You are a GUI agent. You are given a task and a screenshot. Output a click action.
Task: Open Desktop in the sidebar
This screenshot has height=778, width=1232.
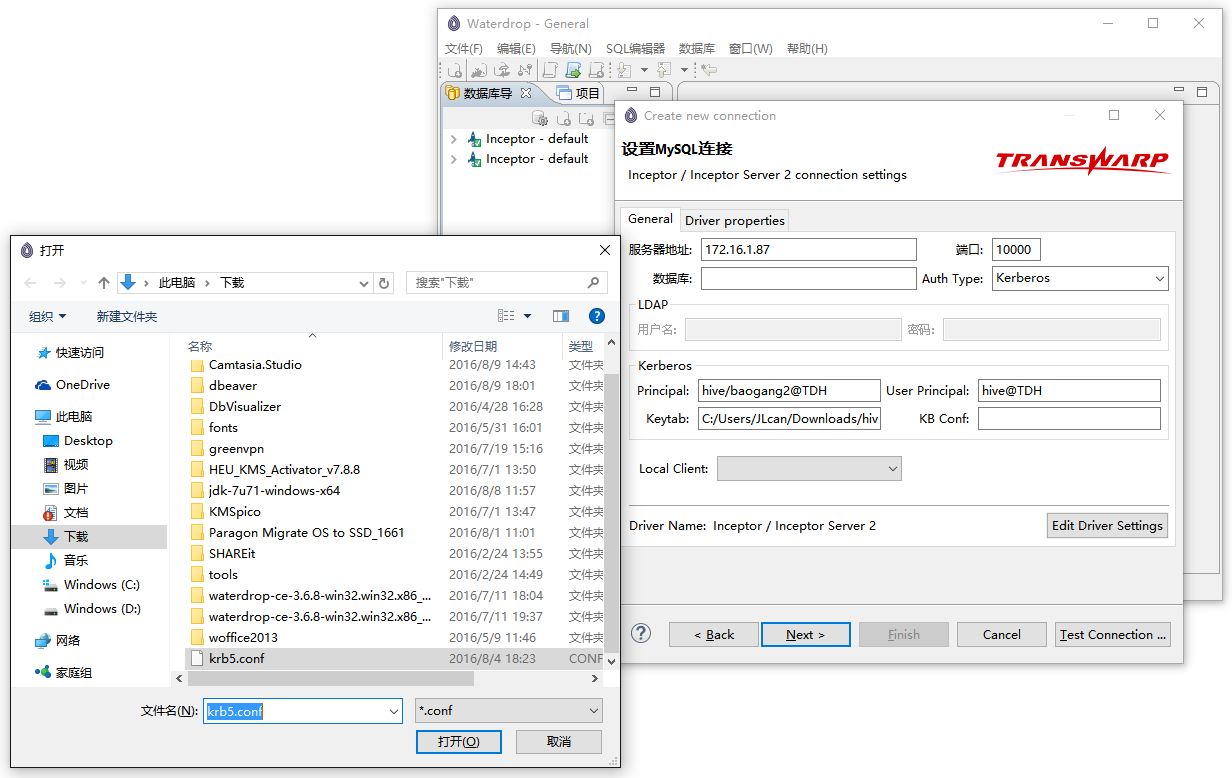88,440
